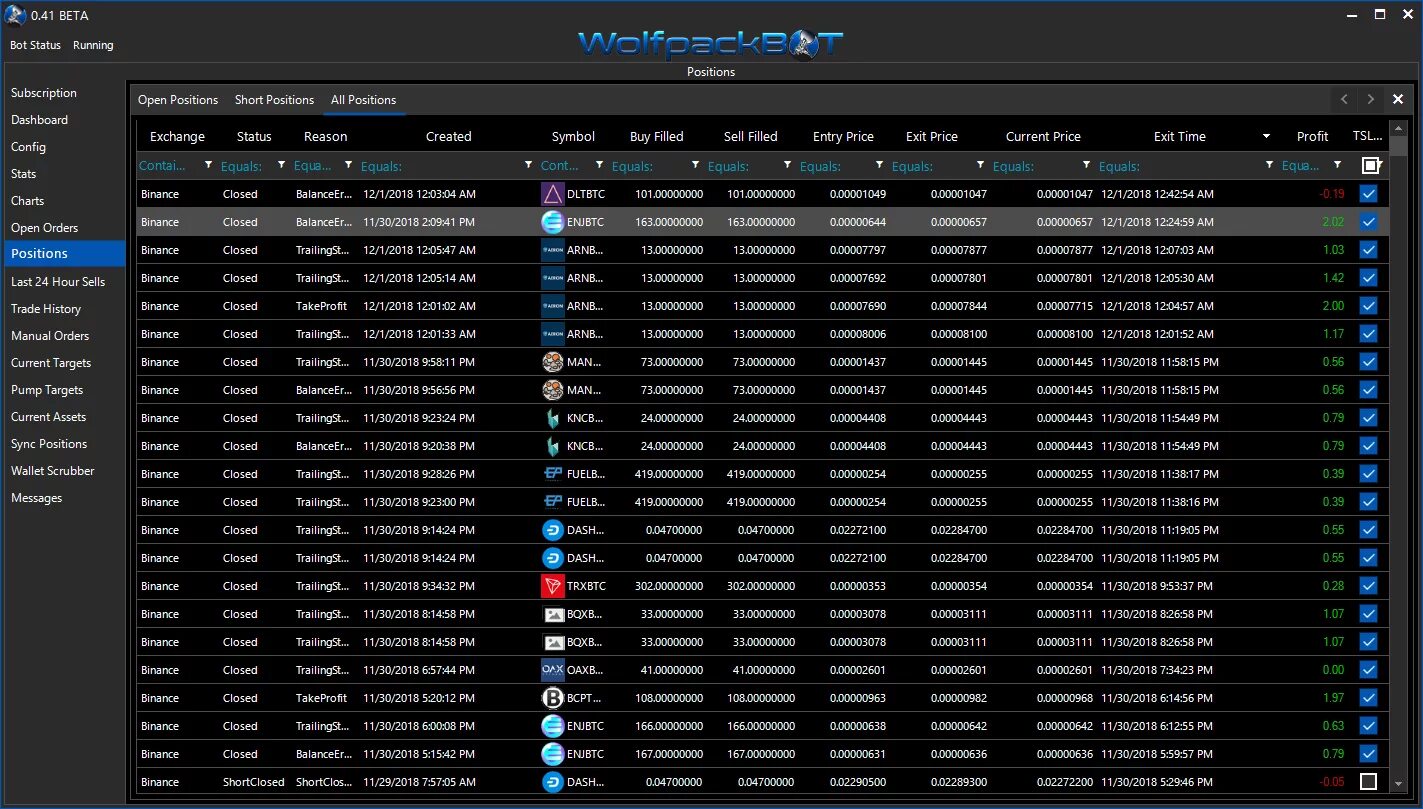Click the next tab arrow in the Positions panel
The image size is (1423, 809).
(x=1371, y=99)
